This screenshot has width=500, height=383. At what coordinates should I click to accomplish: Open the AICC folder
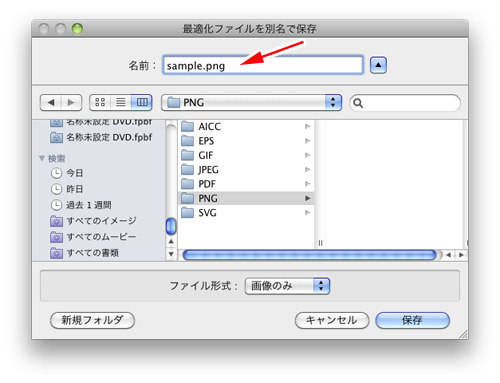point(246,126)
